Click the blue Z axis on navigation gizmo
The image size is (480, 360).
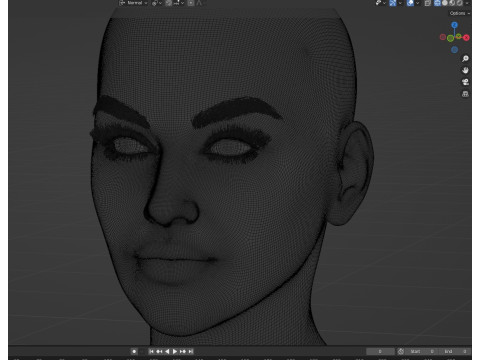tap(454, 25)
